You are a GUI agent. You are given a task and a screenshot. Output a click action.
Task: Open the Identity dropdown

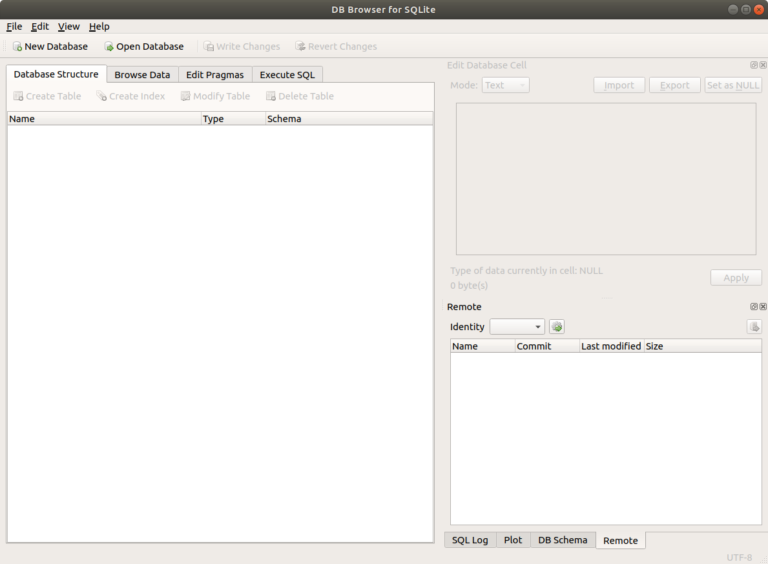[517, 327]
